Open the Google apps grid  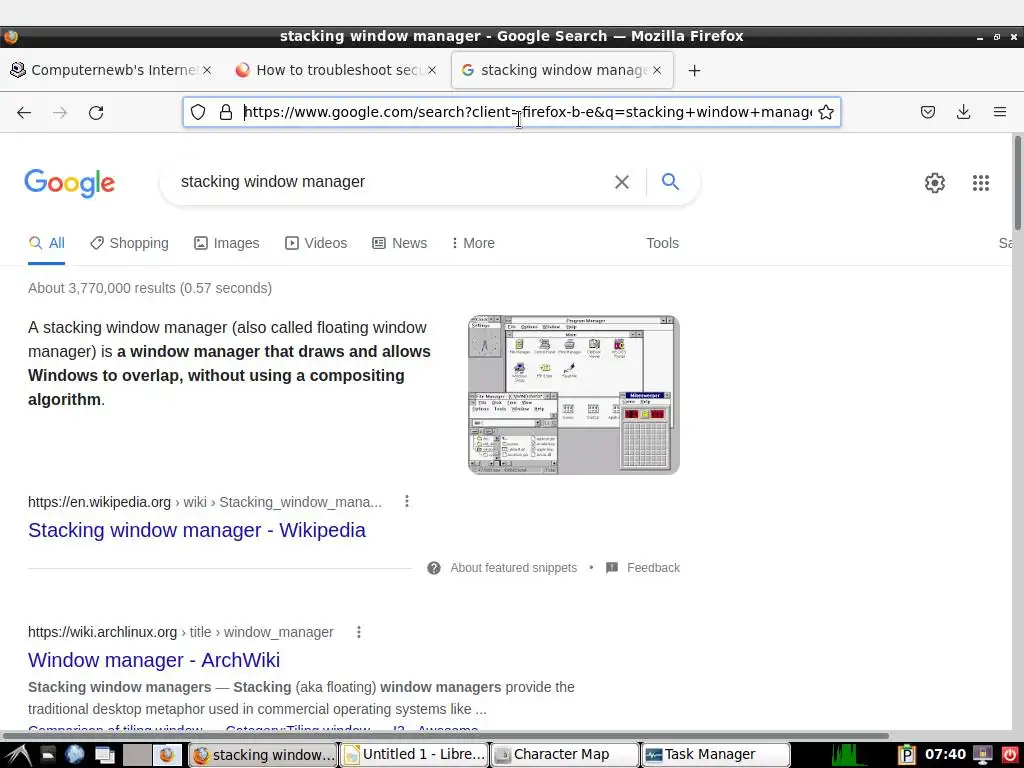tap(980, 183)
